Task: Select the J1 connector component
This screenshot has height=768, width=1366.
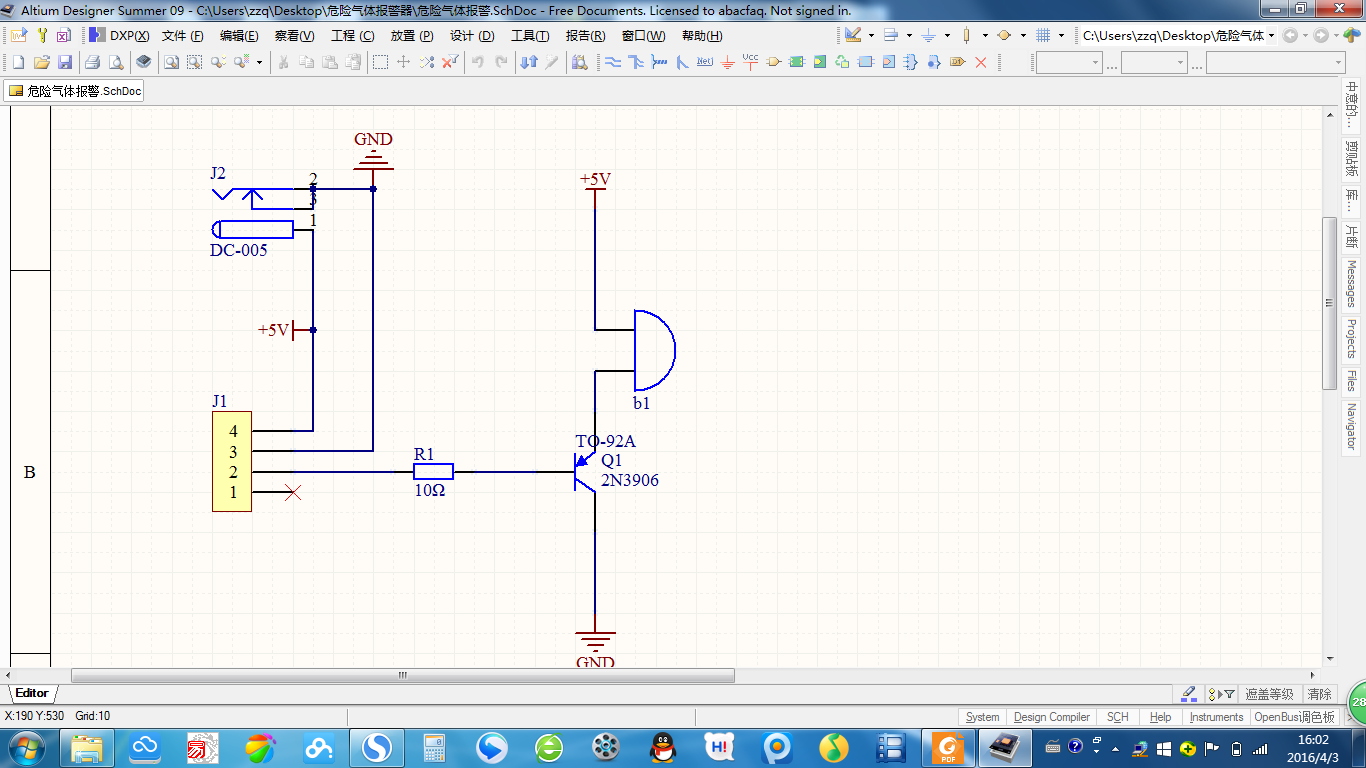Action: (231, 461)
